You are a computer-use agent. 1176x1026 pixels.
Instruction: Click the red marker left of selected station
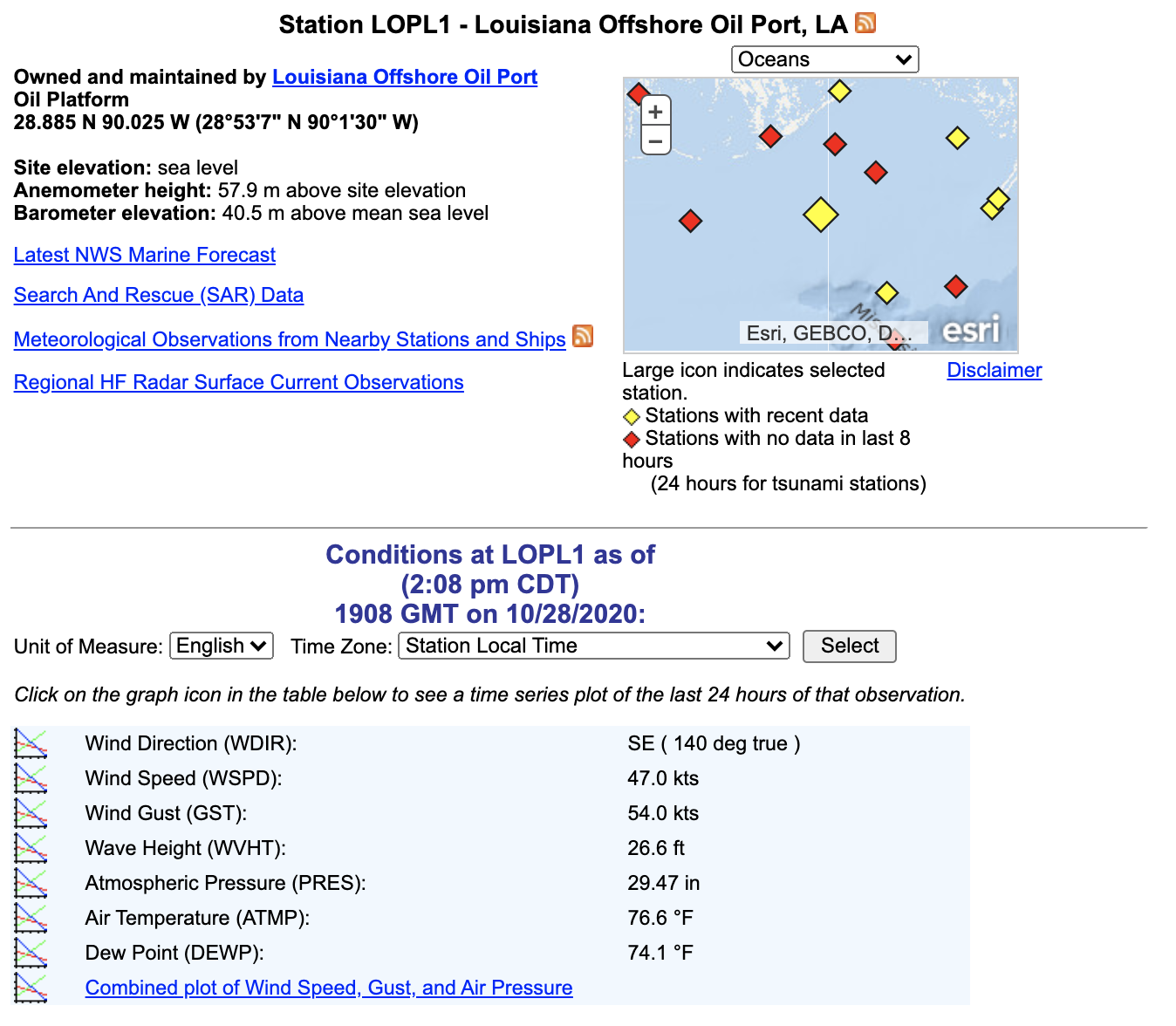690,221
